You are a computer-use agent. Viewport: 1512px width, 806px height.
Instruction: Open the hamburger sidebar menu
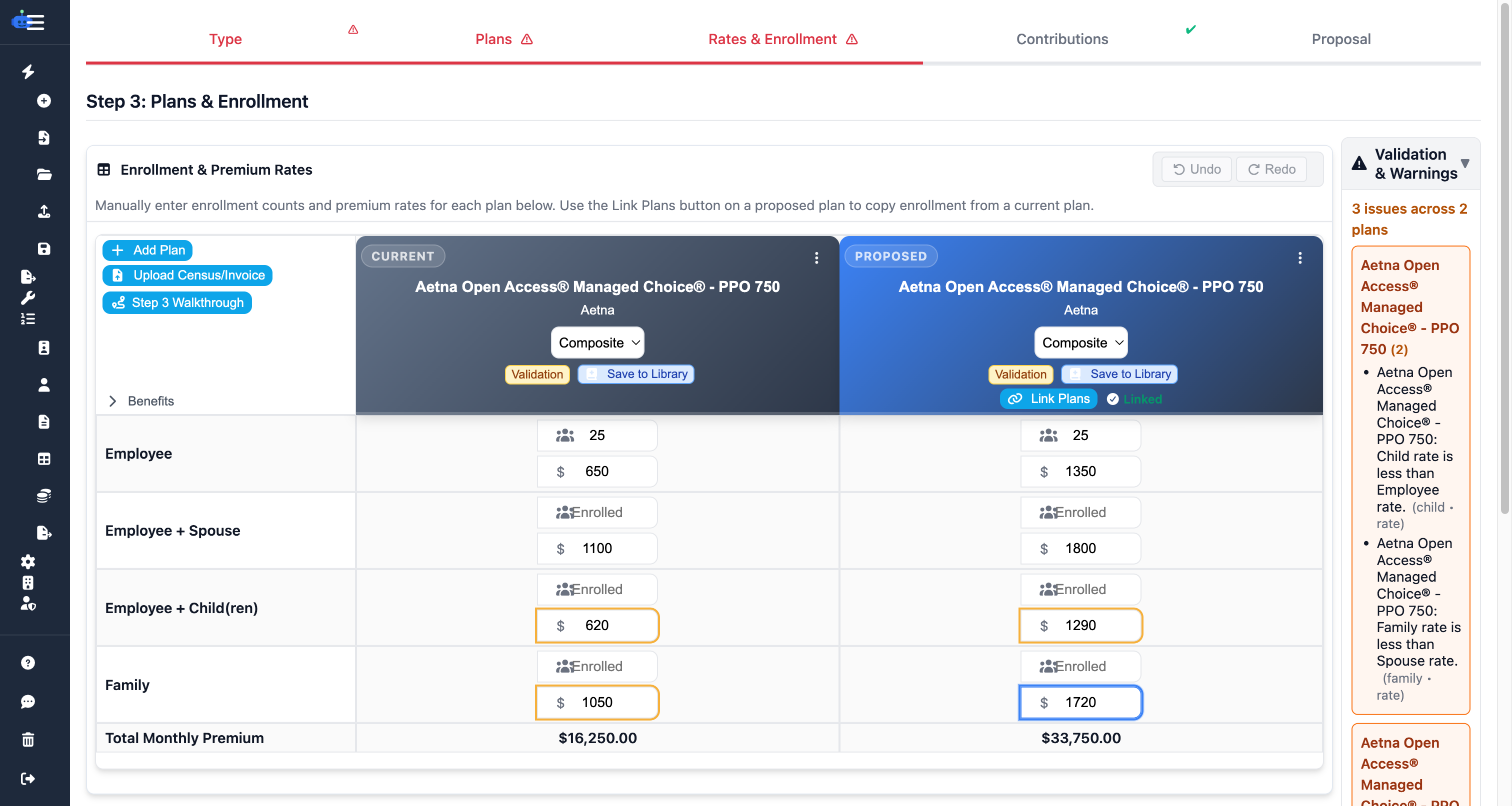(x=35, y=22)
